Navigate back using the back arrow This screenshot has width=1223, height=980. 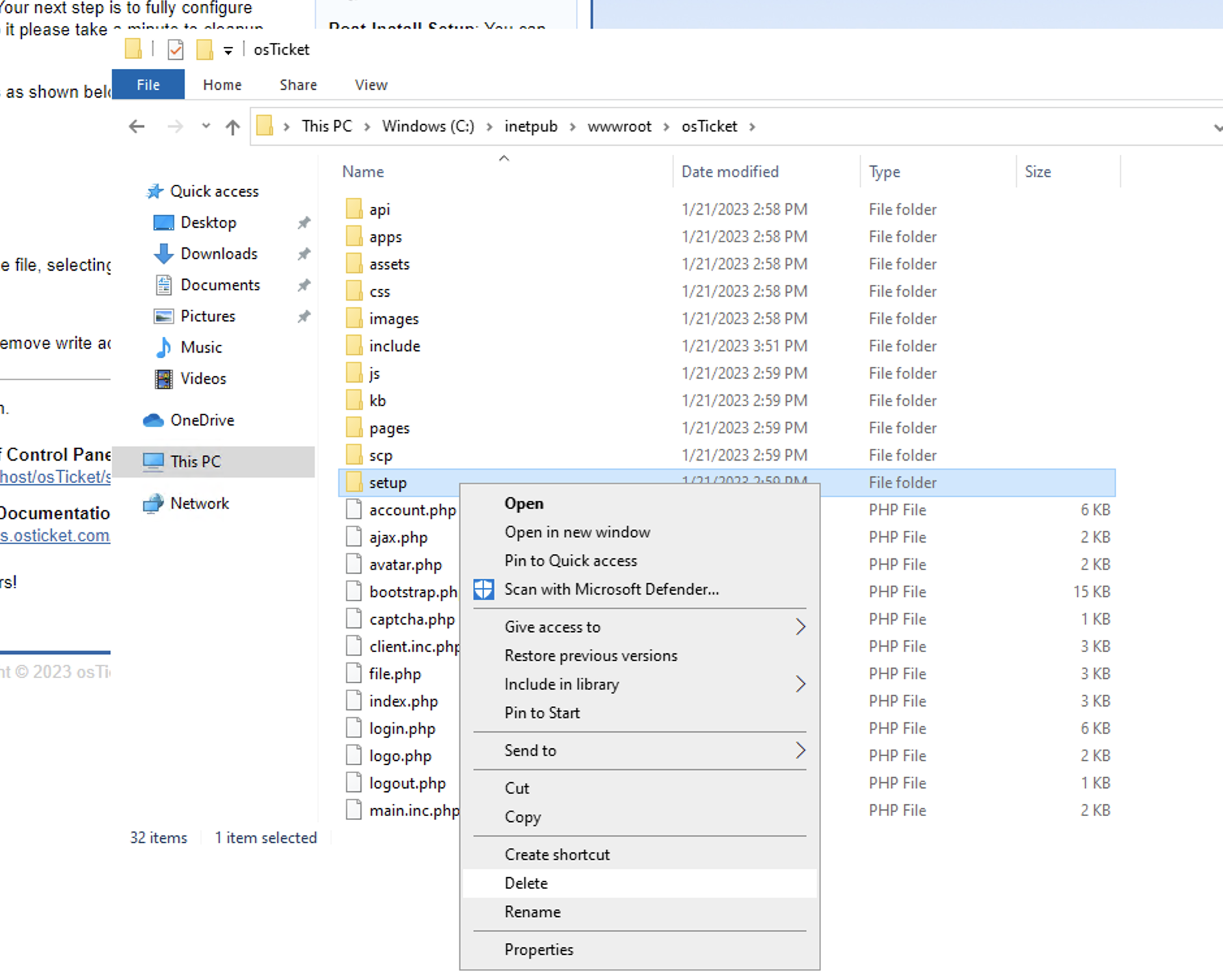(136, 126)
